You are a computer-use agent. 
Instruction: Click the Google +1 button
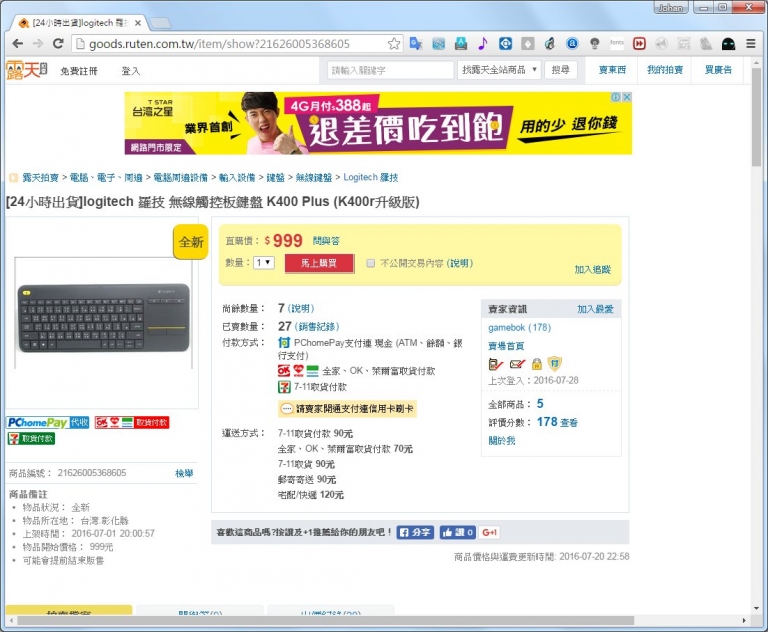[x=489, y=532]
